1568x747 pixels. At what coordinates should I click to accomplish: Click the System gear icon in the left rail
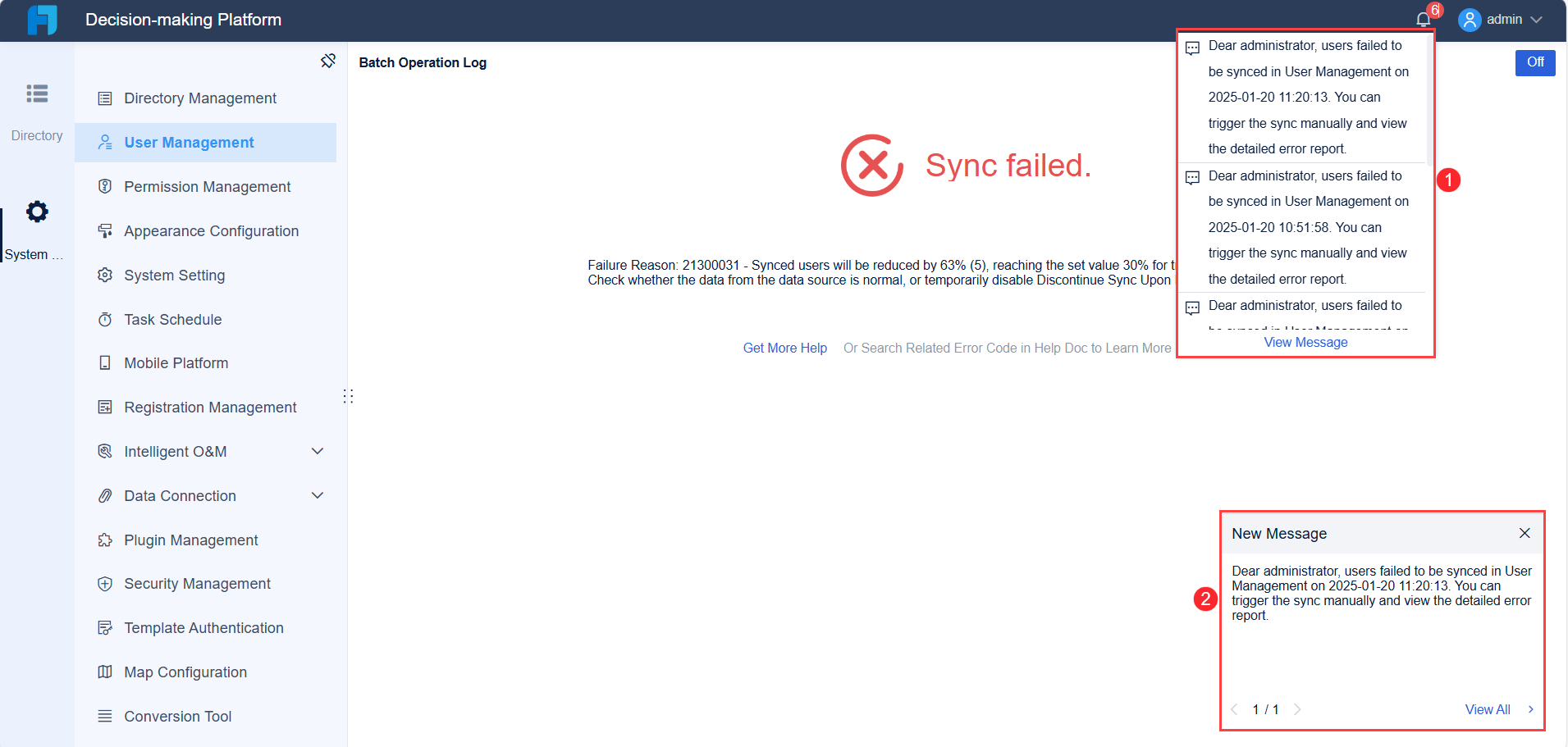37,212
